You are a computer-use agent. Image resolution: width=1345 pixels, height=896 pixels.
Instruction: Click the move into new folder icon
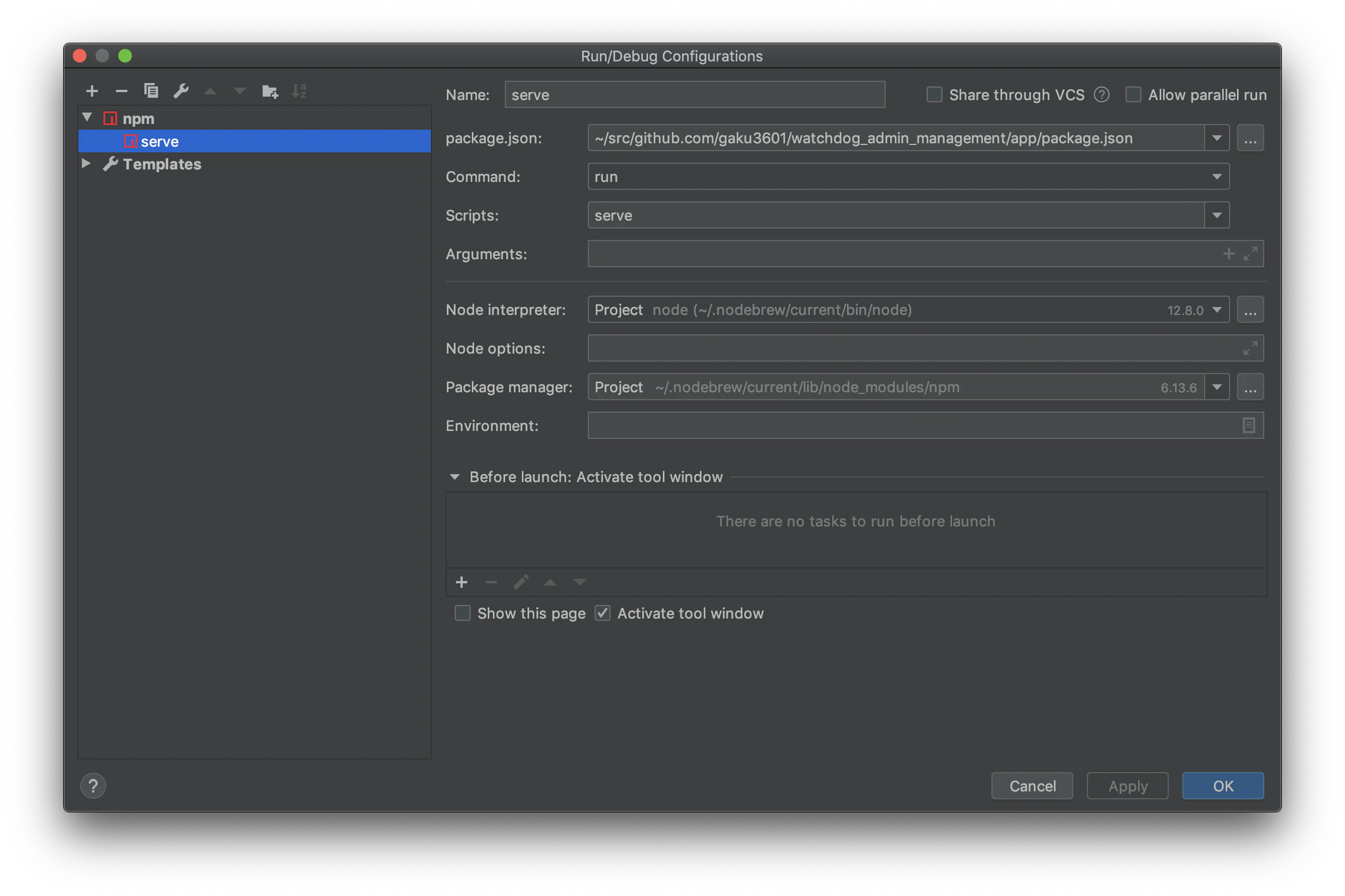[269, 91]
